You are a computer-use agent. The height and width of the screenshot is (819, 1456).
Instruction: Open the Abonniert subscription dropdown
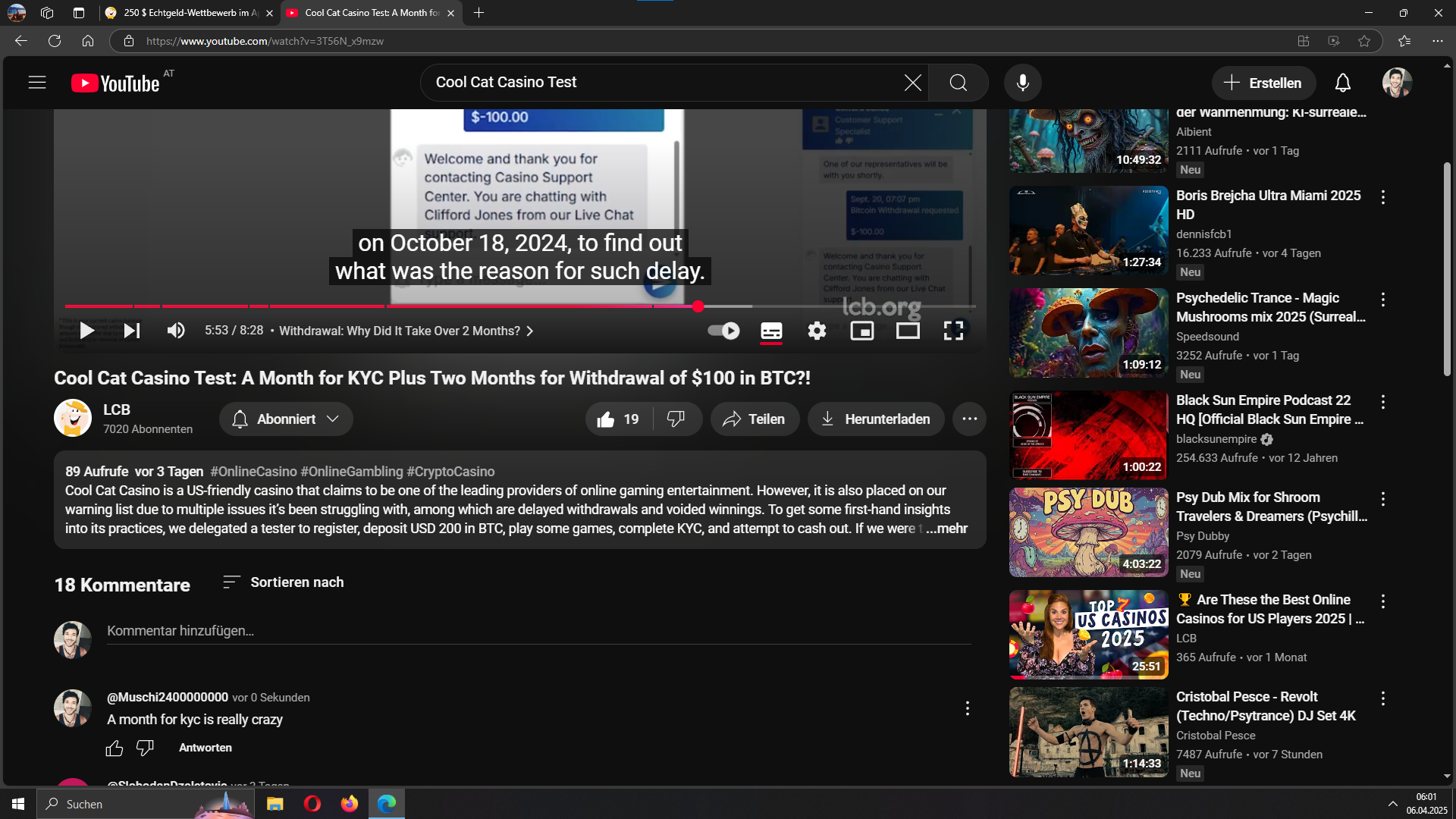[x=286, y=419]
